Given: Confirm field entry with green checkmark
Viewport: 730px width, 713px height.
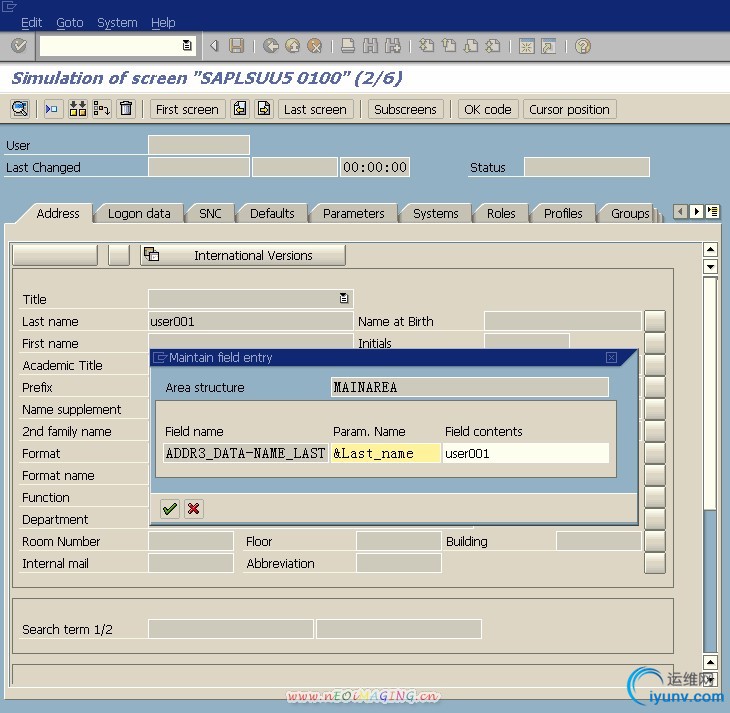Looking at the screenshot, I should 170,508.
